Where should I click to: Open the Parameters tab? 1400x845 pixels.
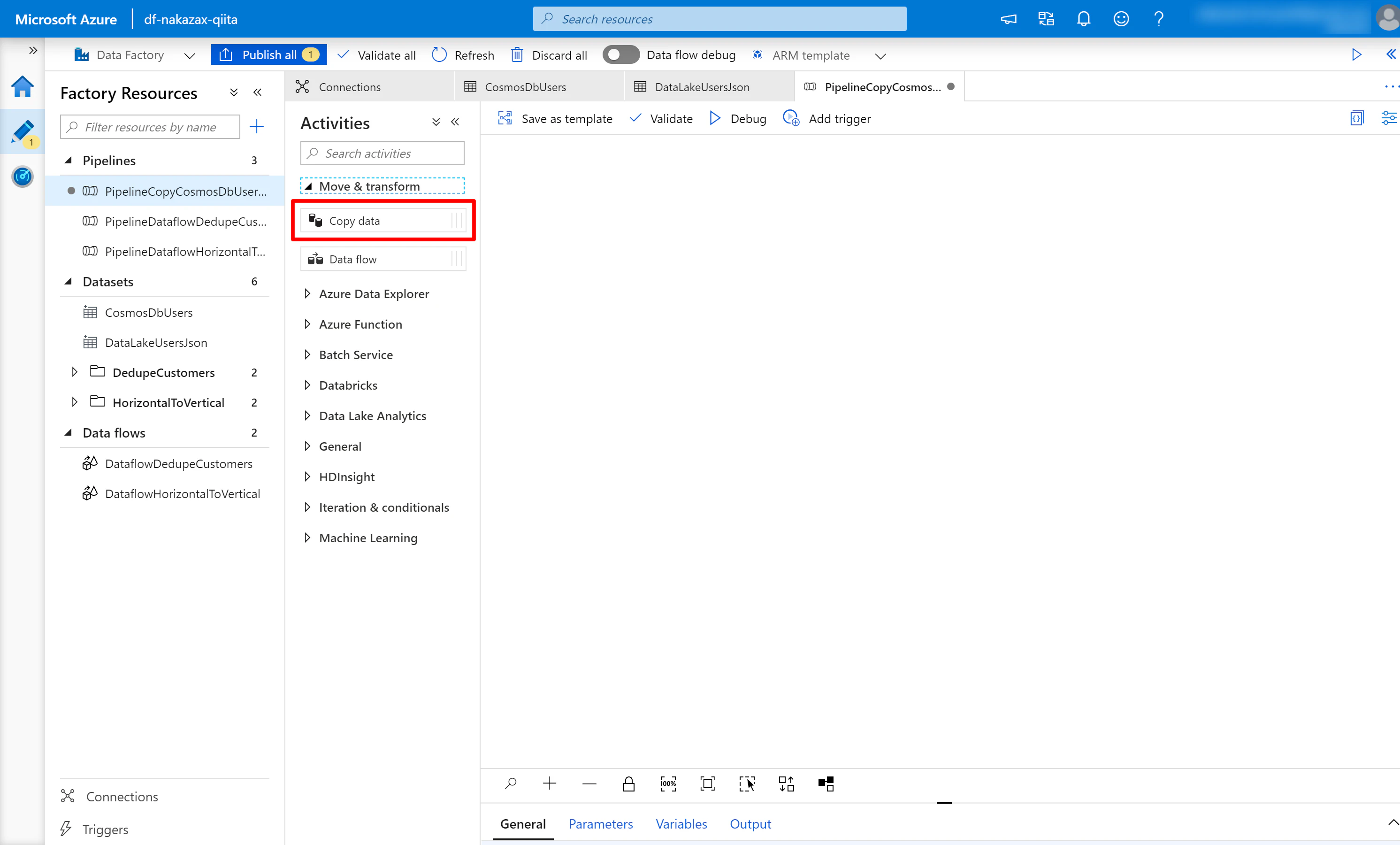click(x=601, y=824)
